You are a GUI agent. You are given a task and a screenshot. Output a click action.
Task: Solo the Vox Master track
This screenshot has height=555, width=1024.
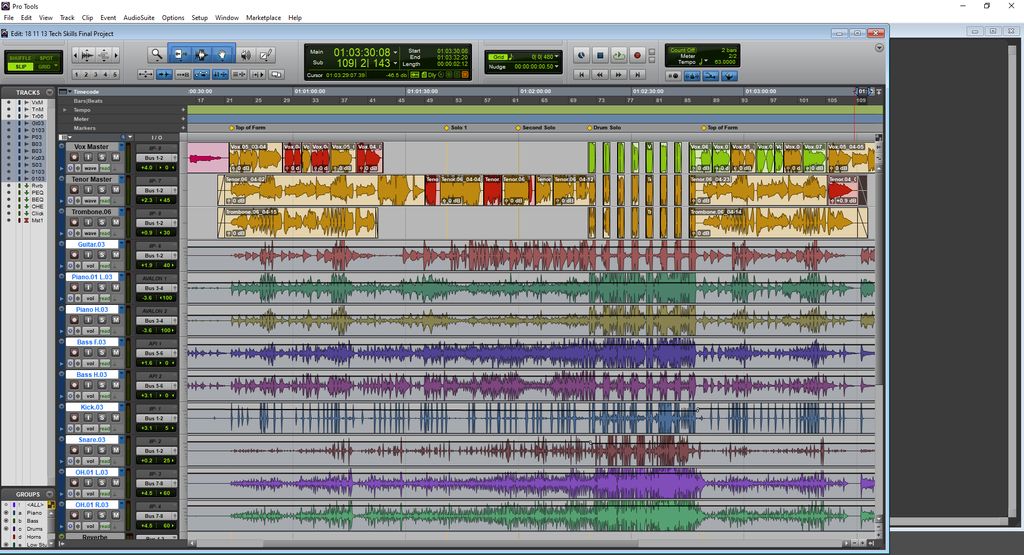pos(102,157)
